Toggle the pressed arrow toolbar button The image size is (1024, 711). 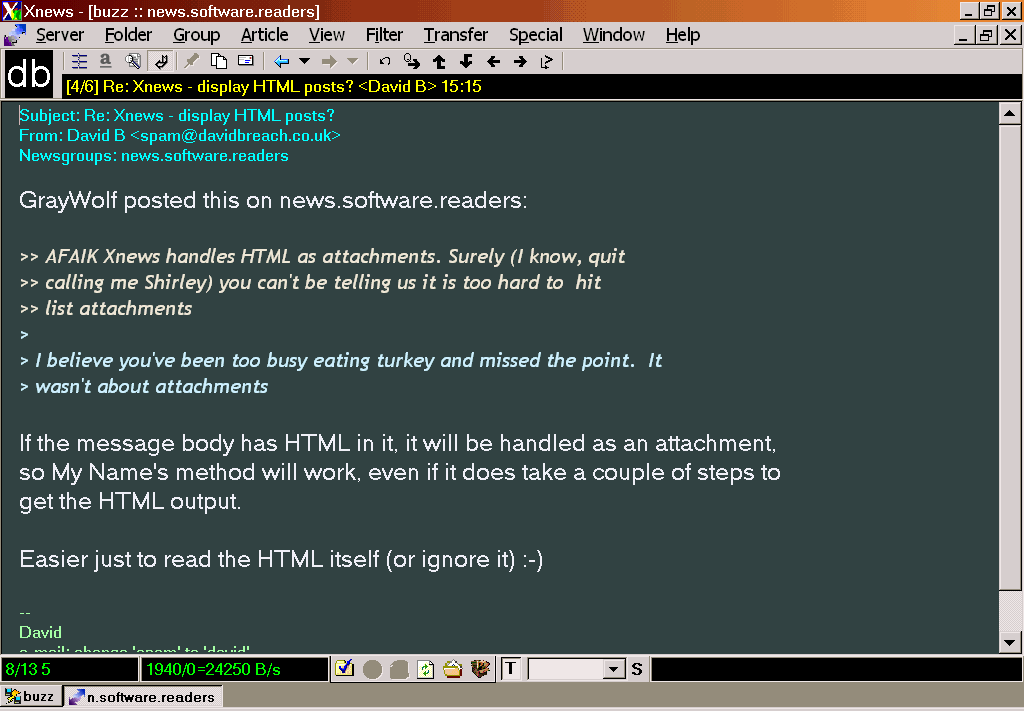[x=160, y=61]
